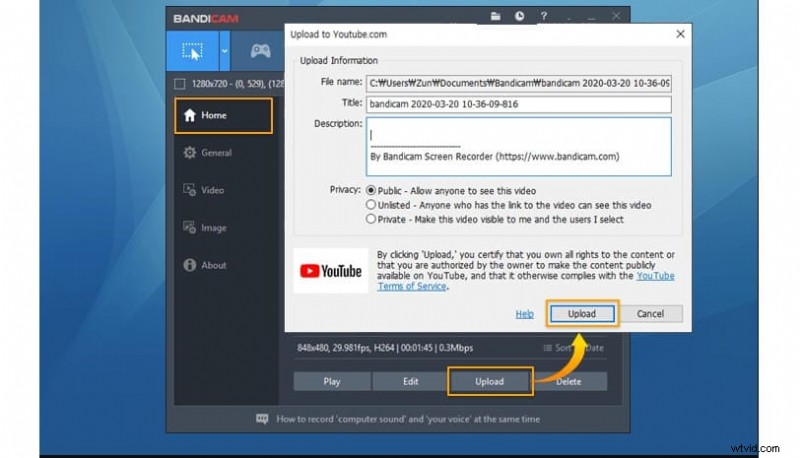800x458 pixels.
Task: Click the General gear icon
Action: coord(189,152)
